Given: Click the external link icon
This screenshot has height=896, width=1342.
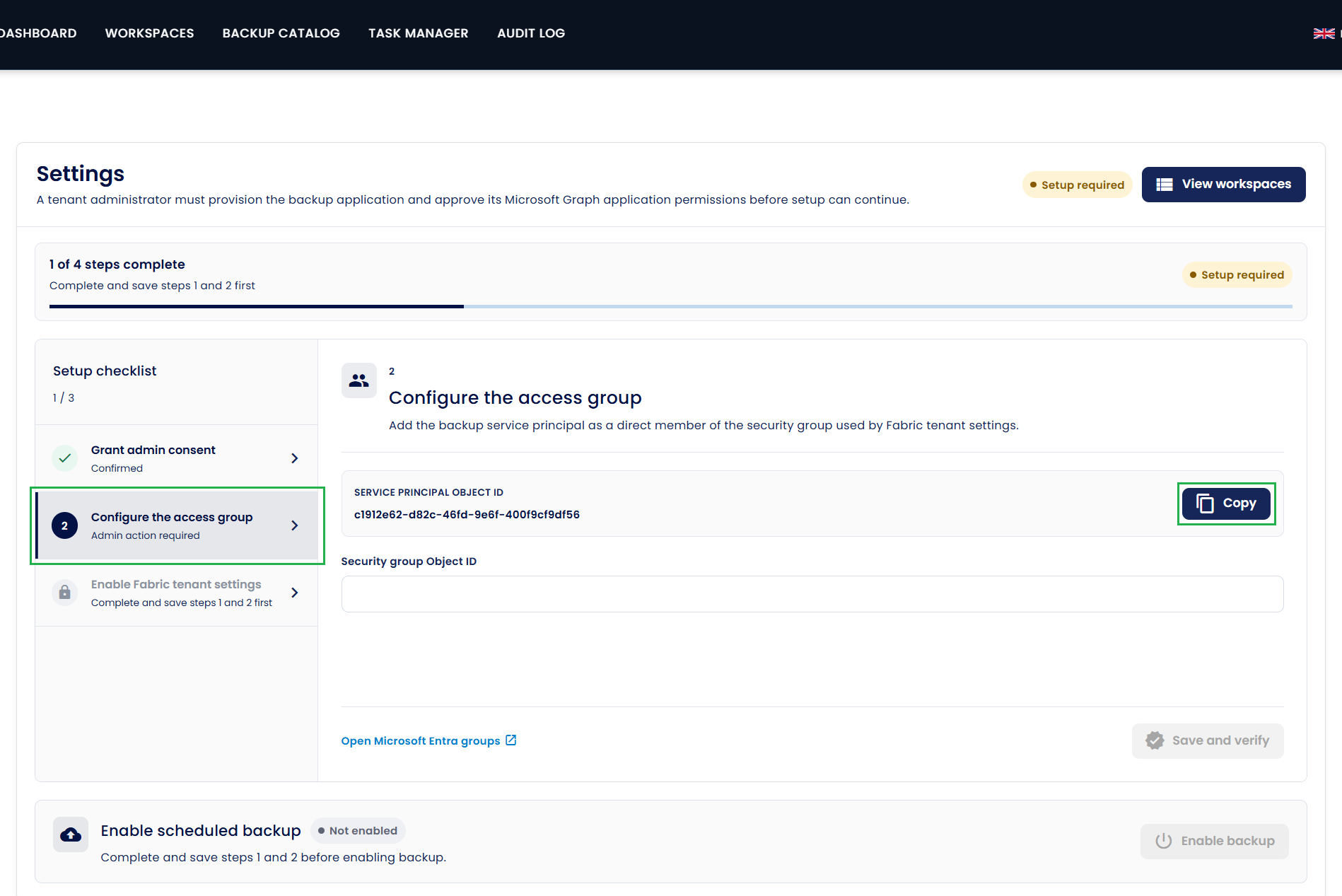Looking at the screenshot, I should [511, 740].
